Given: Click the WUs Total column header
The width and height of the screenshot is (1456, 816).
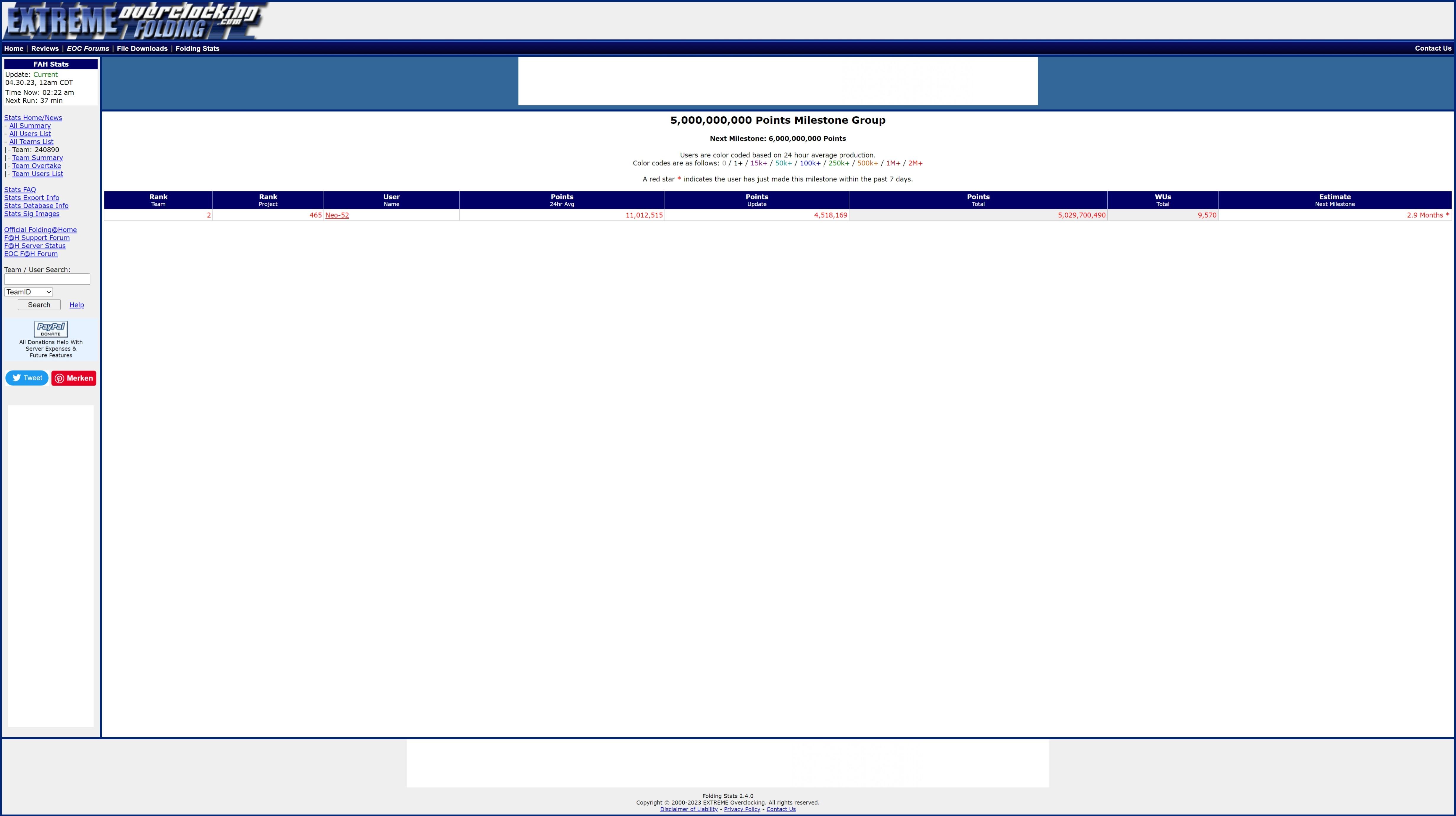Looking at the screenshot, I should 1163,200.
